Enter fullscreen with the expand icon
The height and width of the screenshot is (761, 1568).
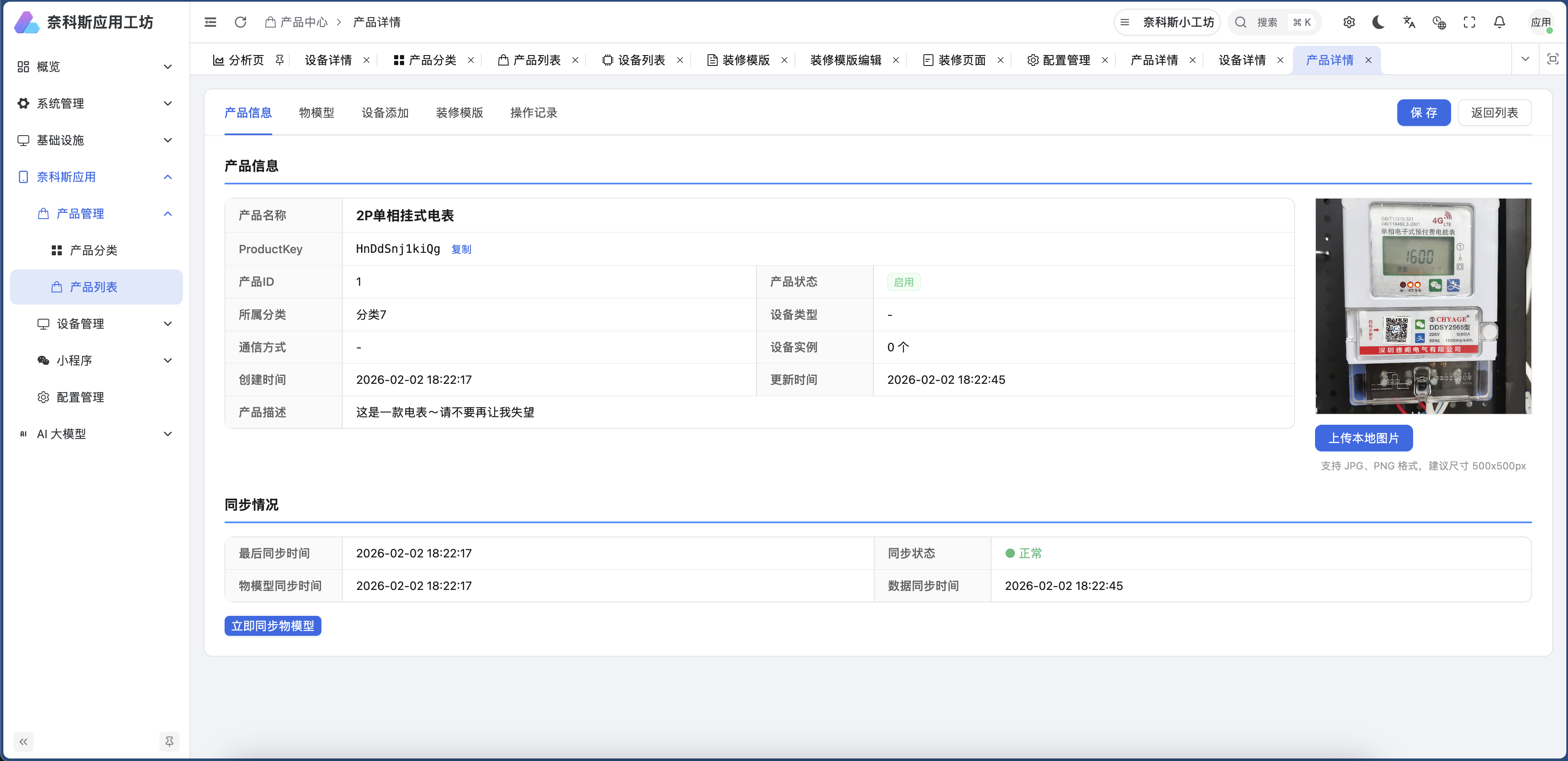click(1469, 23)
